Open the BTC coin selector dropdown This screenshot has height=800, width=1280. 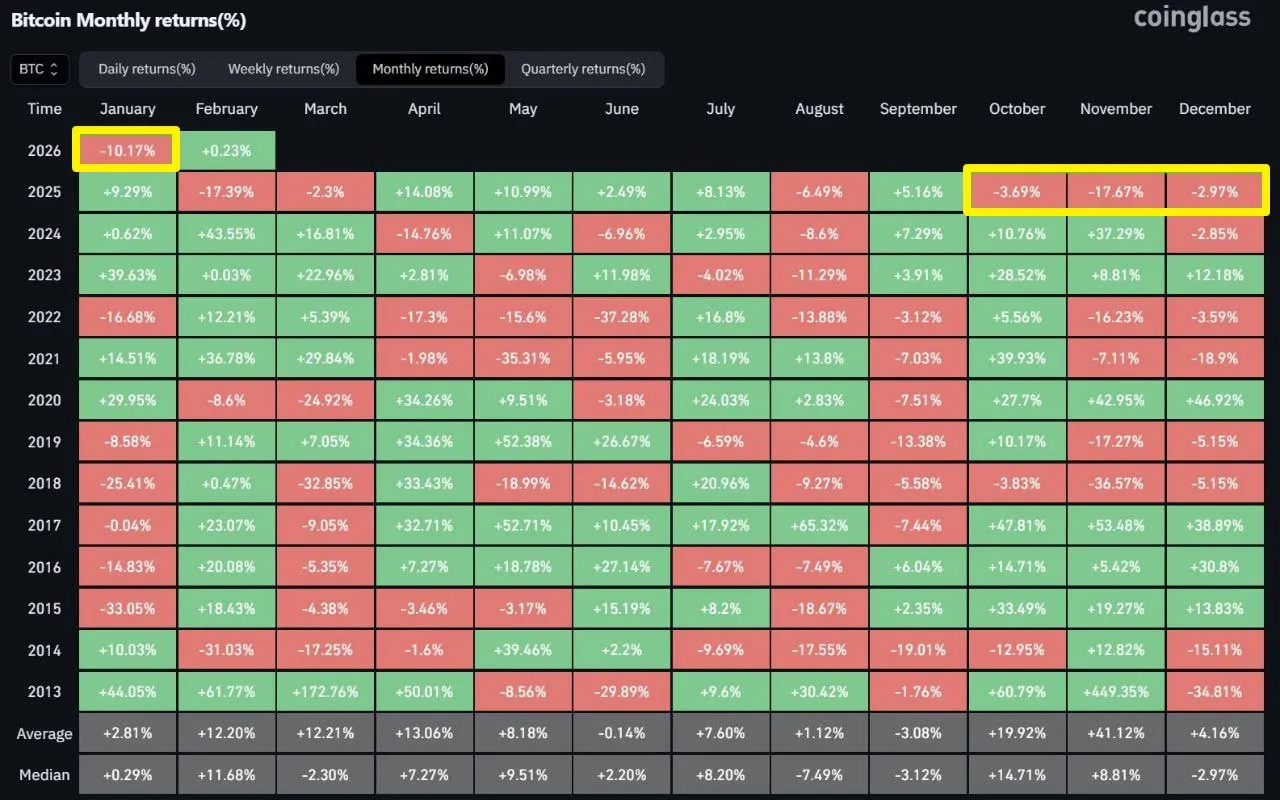click(40, 69)
